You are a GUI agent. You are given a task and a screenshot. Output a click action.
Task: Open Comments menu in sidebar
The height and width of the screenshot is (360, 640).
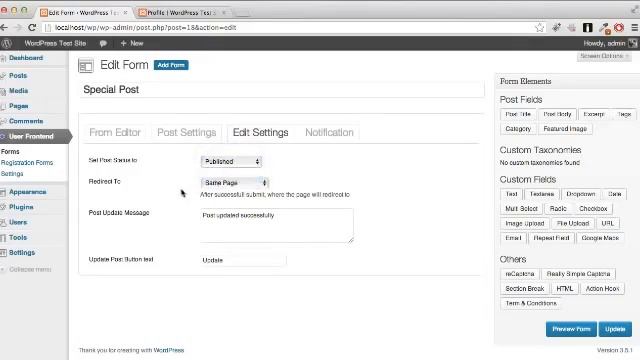click(26, 121)
